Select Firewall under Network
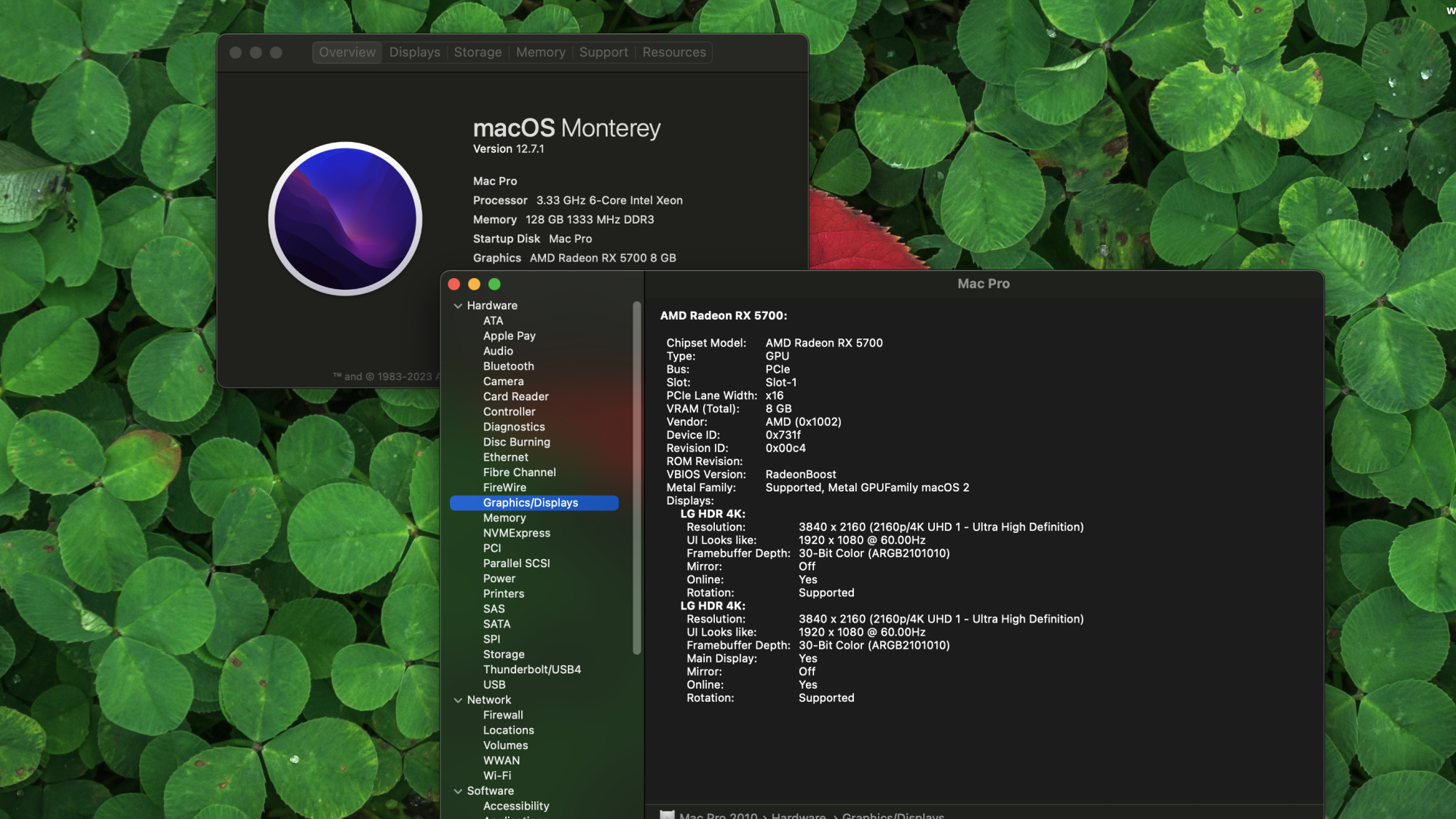The width and height of the screenshot is (1456, 819). pyautogui.click(x=502, y=716)
